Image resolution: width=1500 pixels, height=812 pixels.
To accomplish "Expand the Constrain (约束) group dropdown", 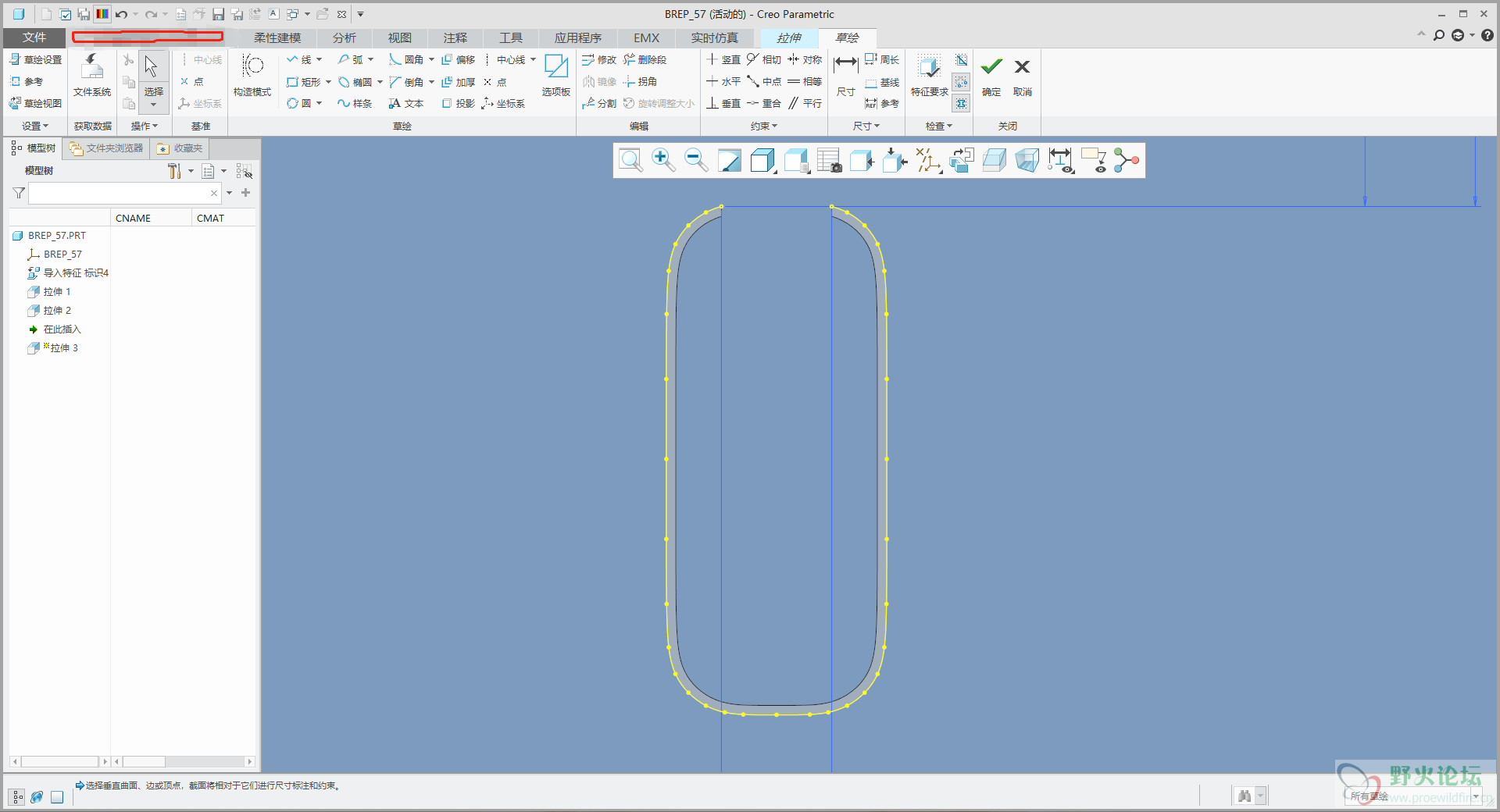I will [x=764, y=126].
